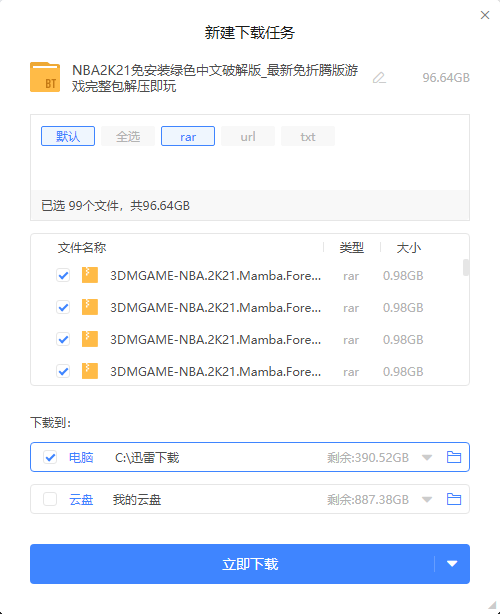This screenshot has height=614, width=500.
Task: Uncheck the first 3DMGAME rar file
Action: click(63, 275)
